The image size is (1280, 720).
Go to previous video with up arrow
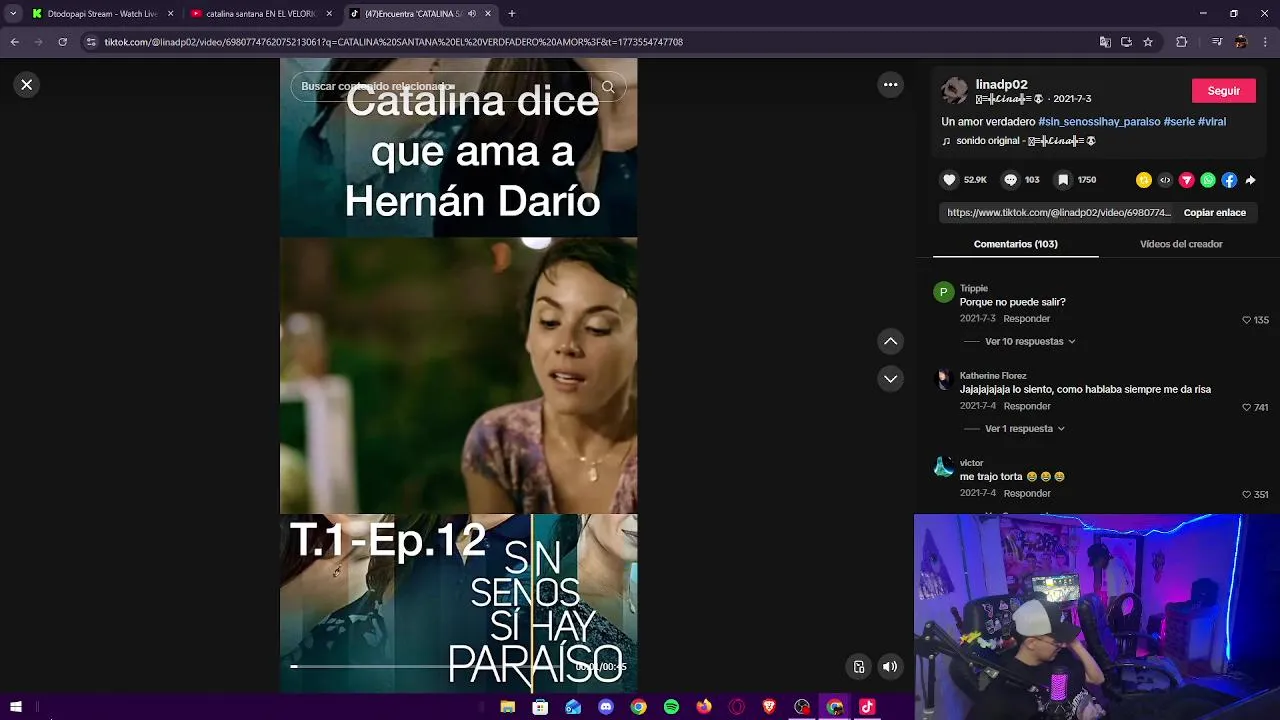(x=890, y=342)
